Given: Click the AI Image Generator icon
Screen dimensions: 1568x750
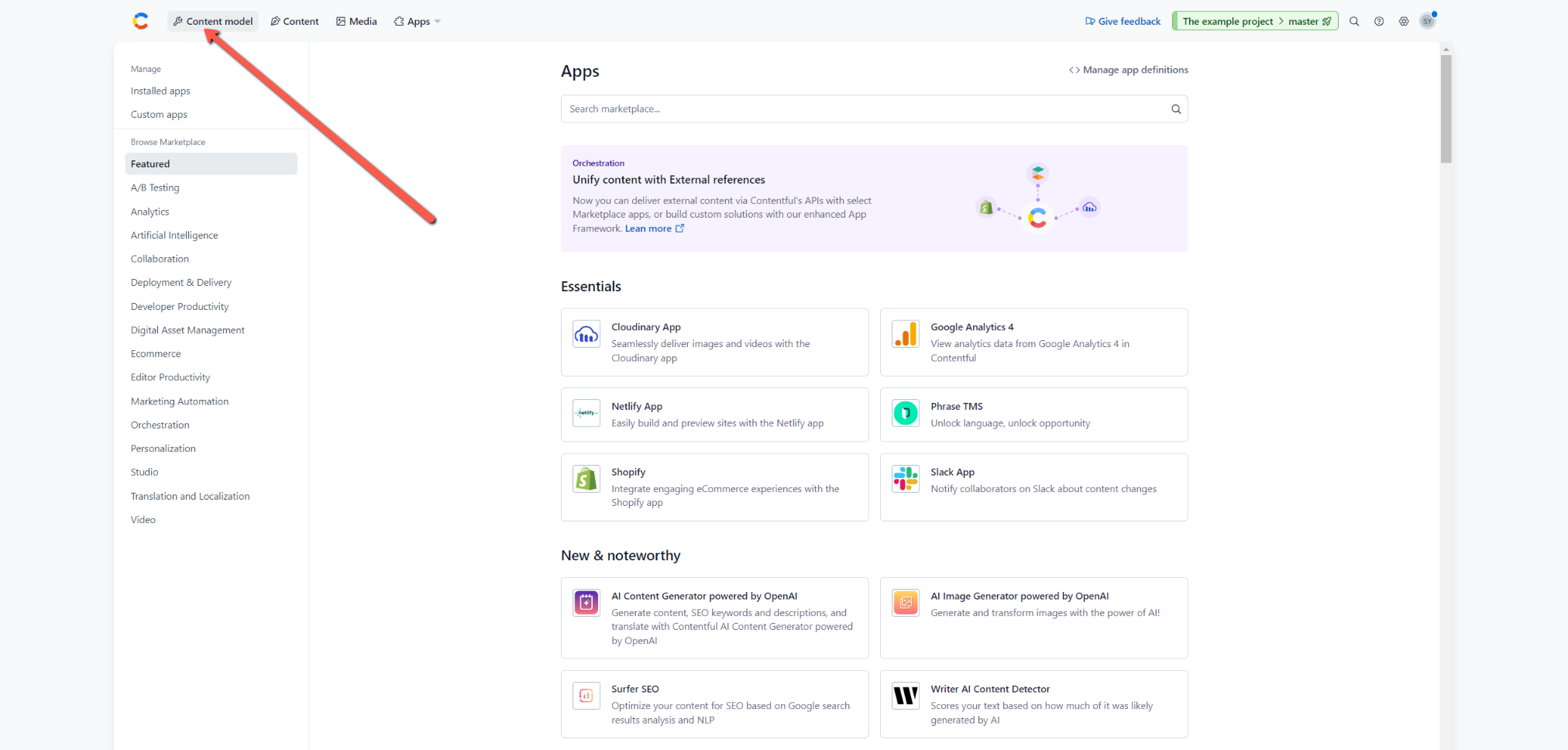Looking at the screenshot, I should (906, 603).
